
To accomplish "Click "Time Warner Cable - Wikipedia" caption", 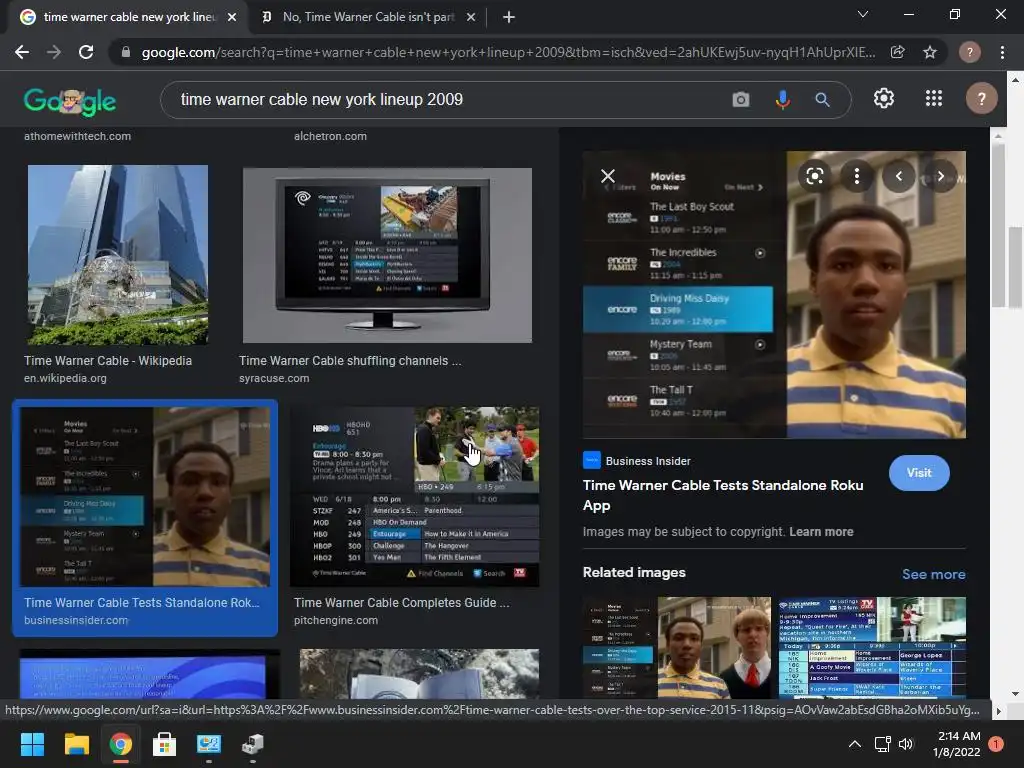I will tap(108, 360).
